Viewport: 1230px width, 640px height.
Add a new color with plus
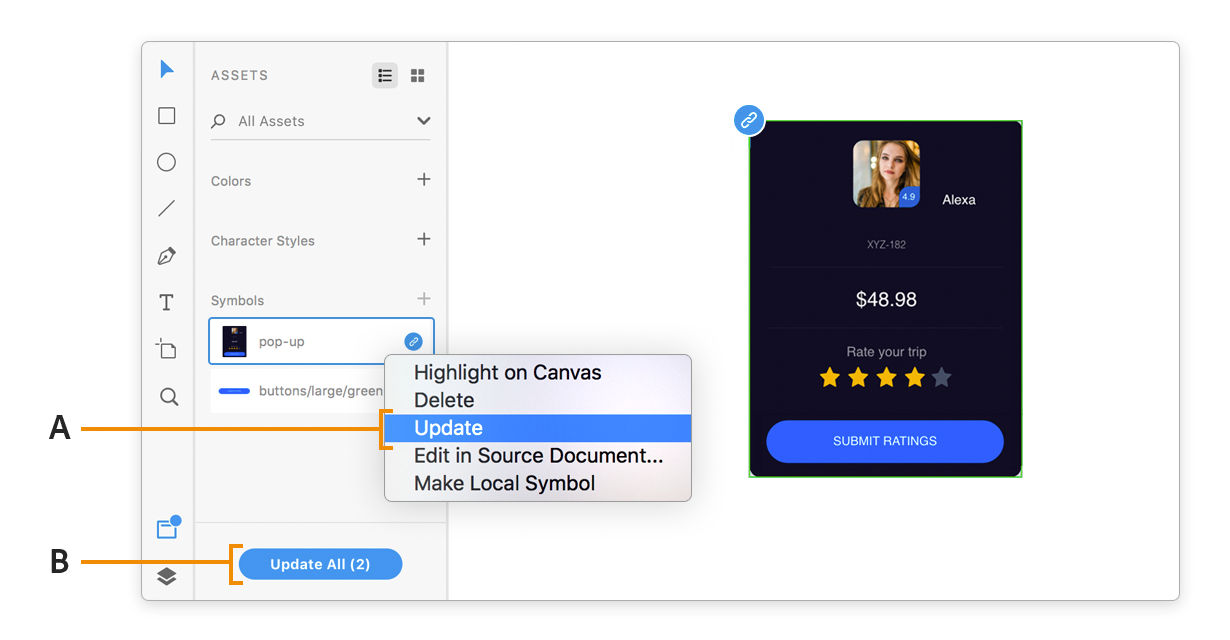coord(424,180)
